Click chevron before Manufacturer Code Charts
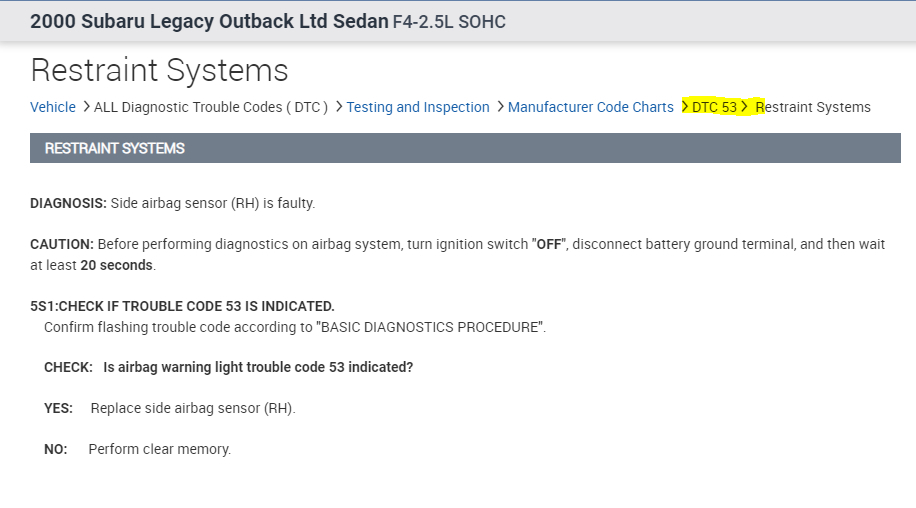The width and height of the screenshot is (916, 508). (x=500, y=107)
